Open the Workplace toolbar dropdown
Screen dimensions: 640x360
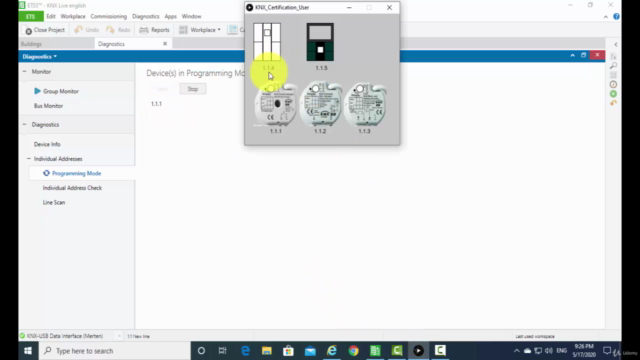pos(200,30)
